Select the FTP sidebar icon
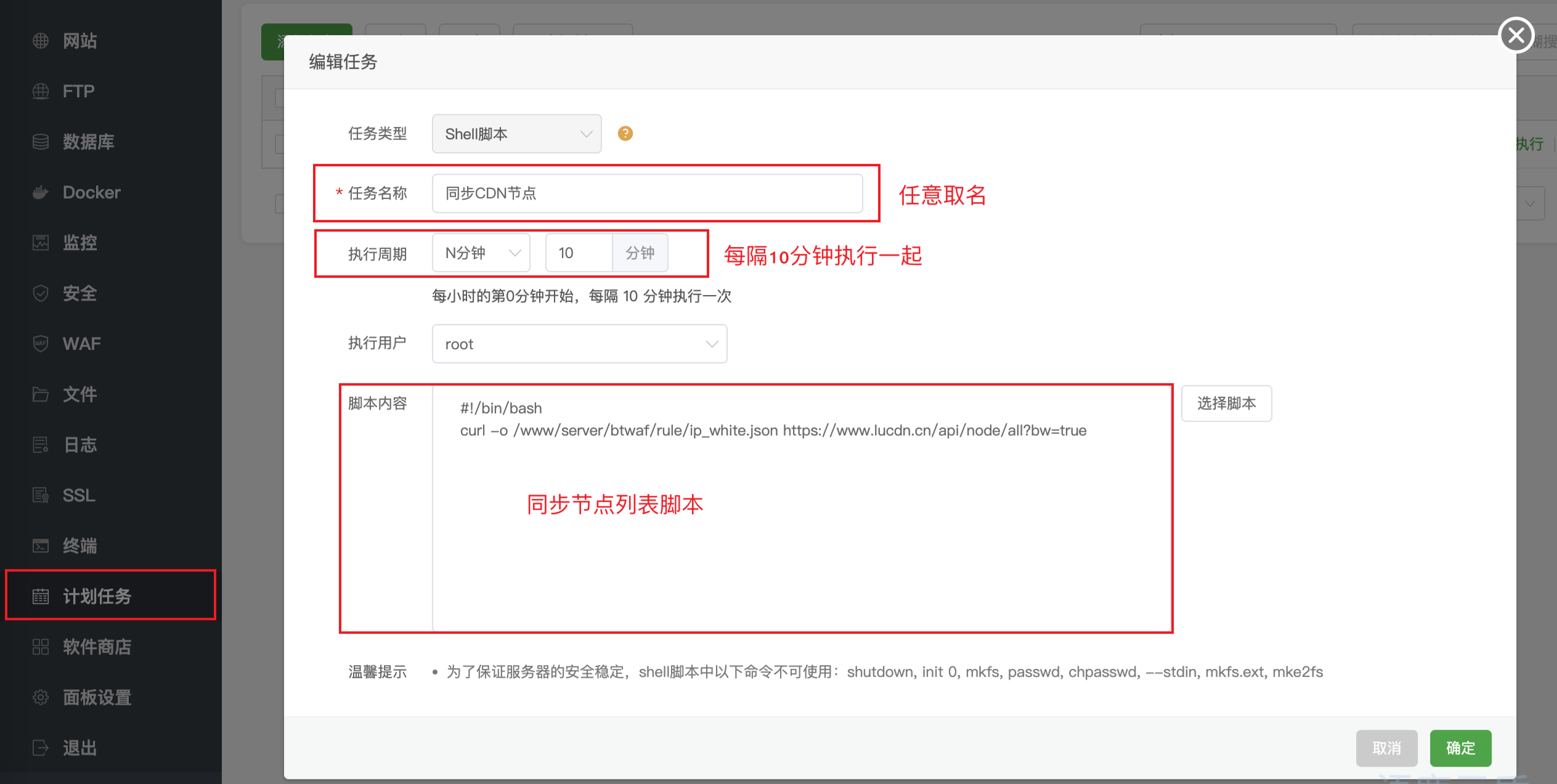 [x=78, y=91]
